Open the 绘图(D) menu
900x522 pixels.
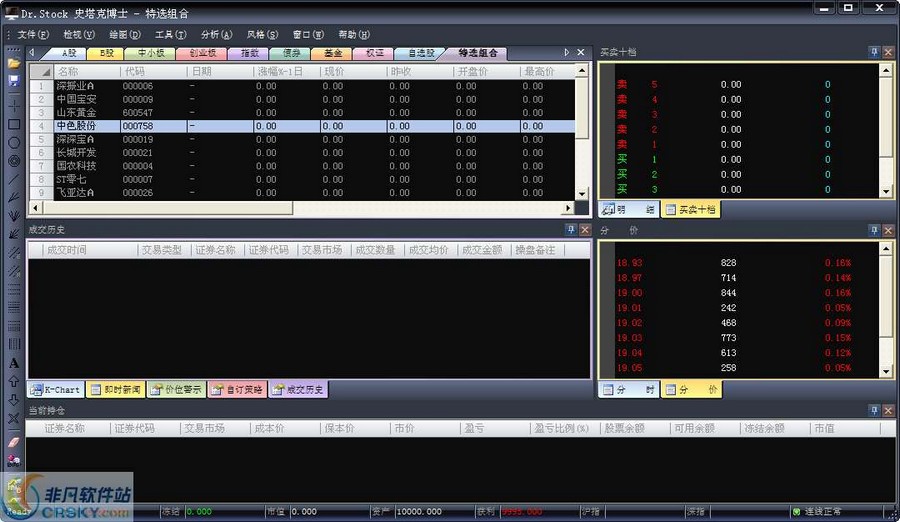click(x=125, y=34)
